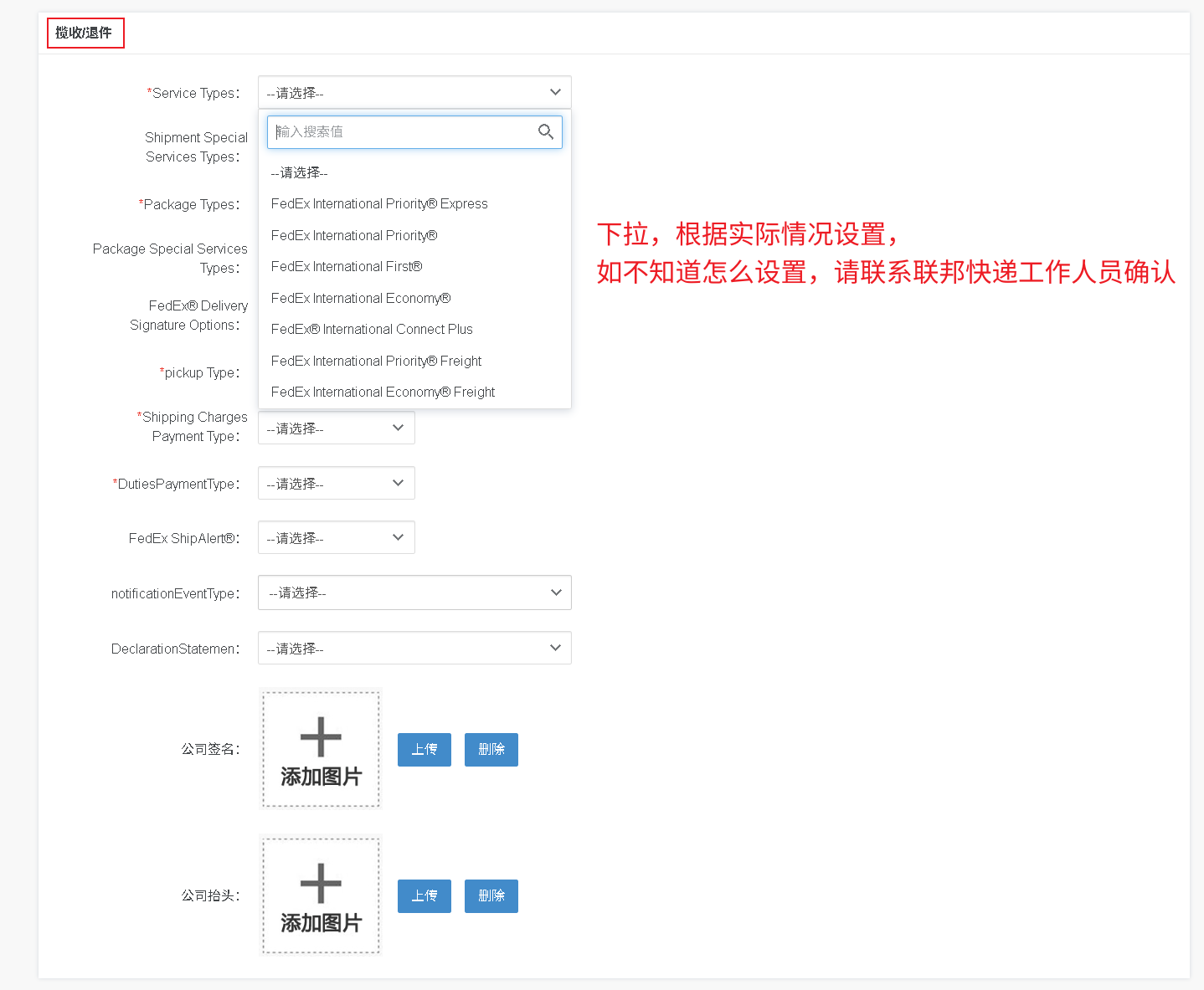Click 删除 button for 公司签名
This screenshot has width=1204, height=990.
491,750
